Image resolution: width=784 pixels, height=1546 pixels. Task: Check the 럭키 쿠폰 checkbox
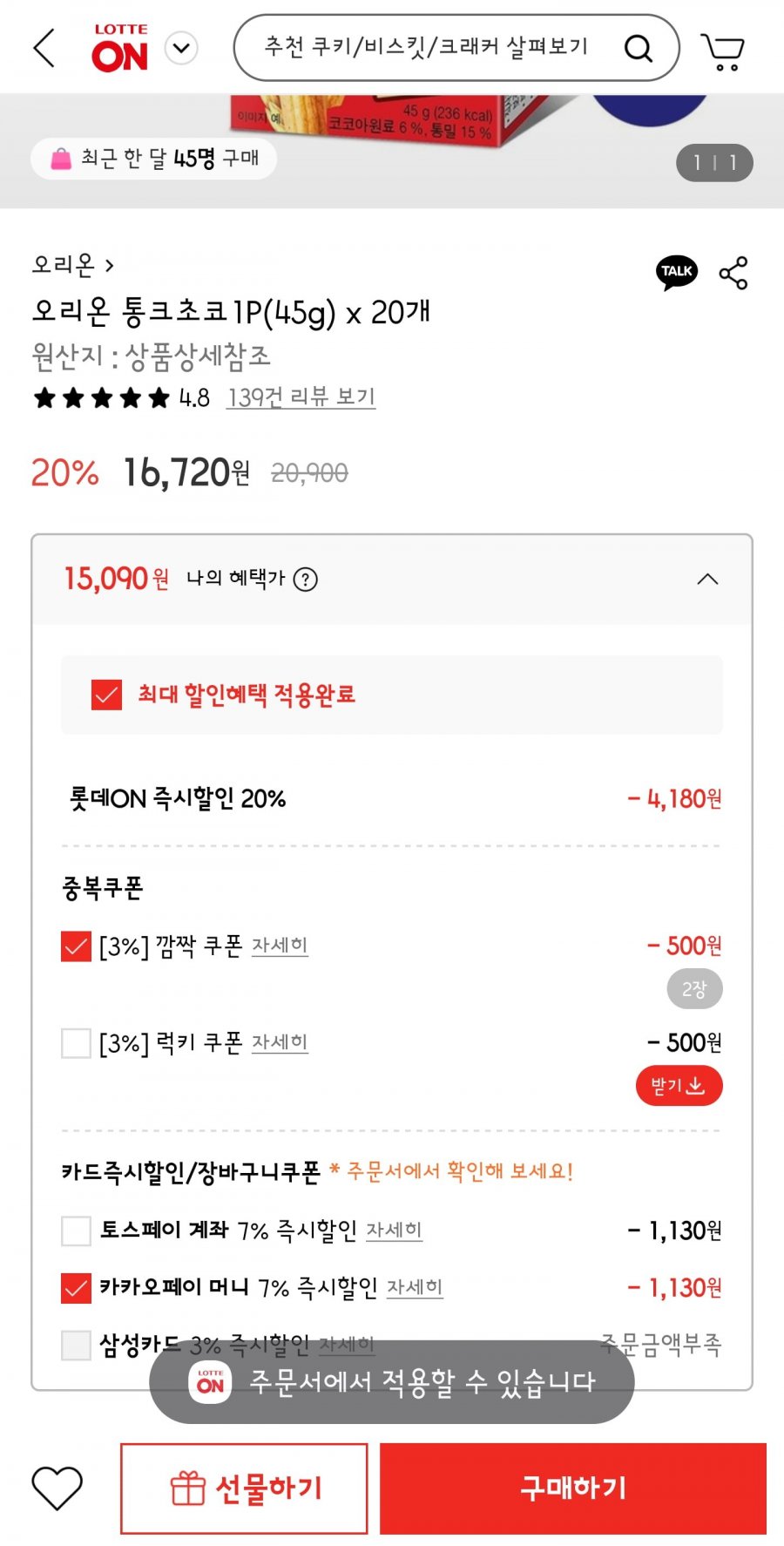[x=77, y=1043]
